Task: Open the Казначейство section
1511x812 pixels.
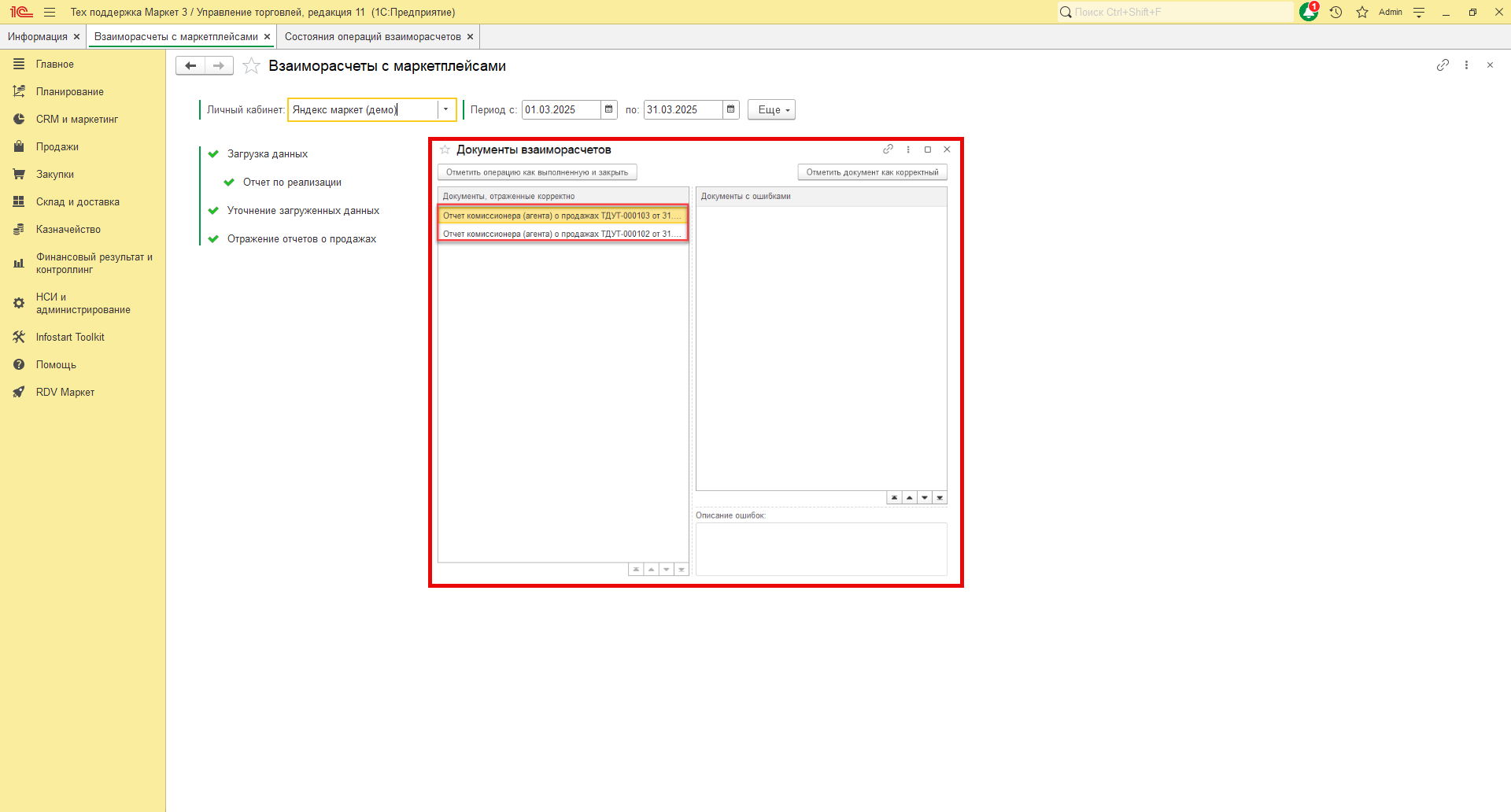Action: click(68, 230)
